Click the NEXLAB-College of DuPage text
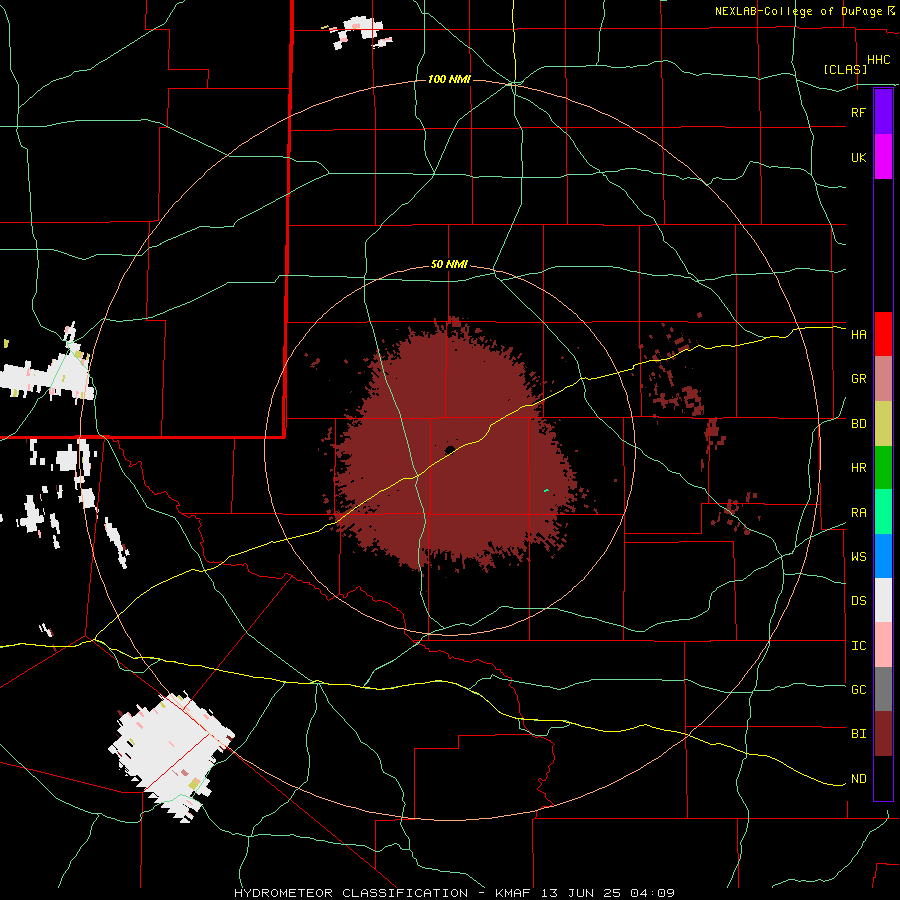Image resolution: width=900 pixels, height=900 pixels. coord(798,11)
